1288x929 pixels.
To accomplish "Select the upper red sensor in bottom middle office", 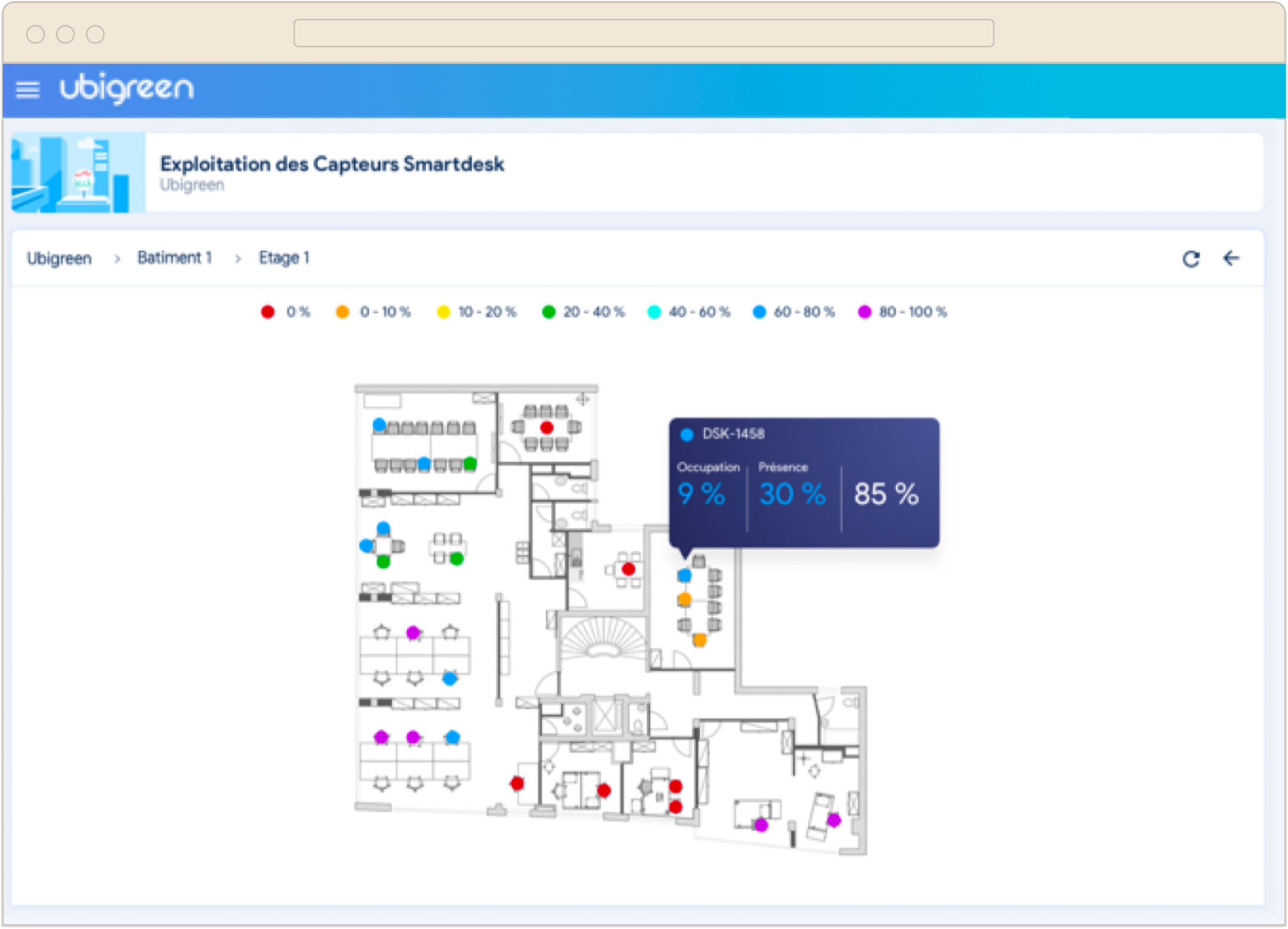I will (x=676, y=786).
